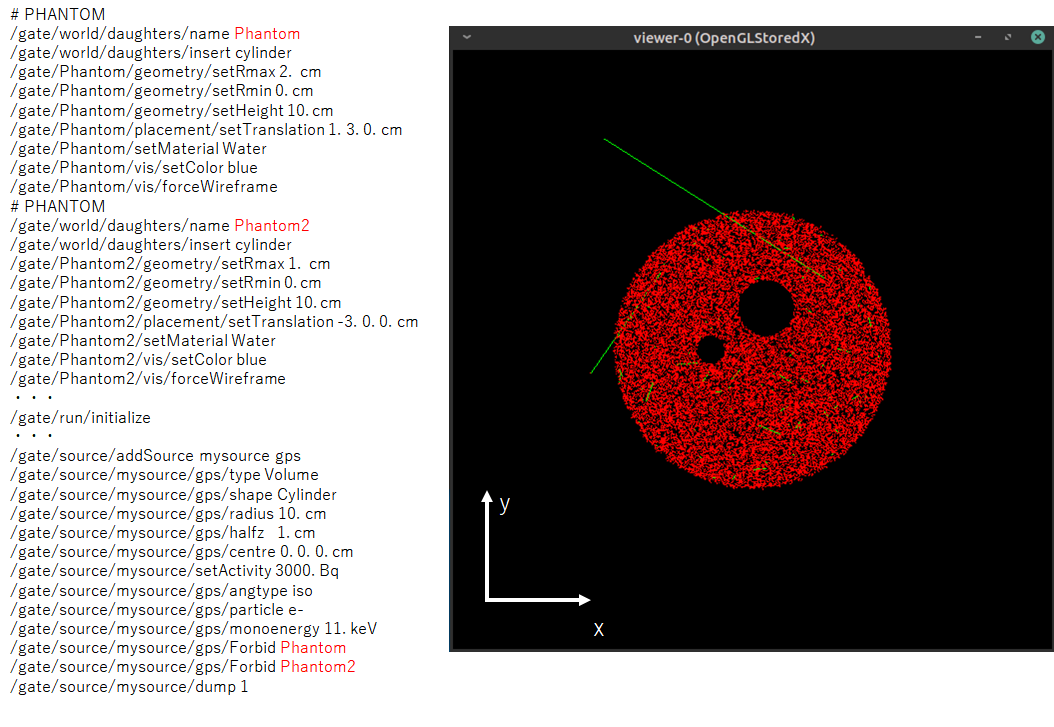This screenshot has height=727, width=1054.
Task: Click the line '/gate/source/mysource/gps/angtype iso'
Action: pyautogui.click(x=161, y=591)
